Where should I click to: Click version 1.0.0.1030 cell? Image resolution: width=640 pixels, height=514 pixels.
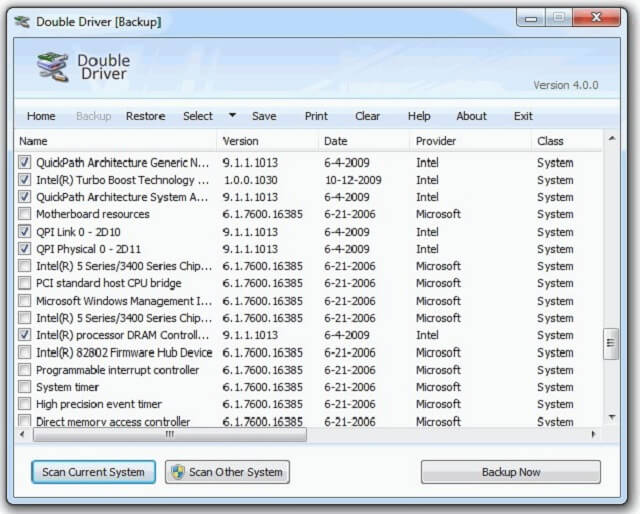click(251, 180)
